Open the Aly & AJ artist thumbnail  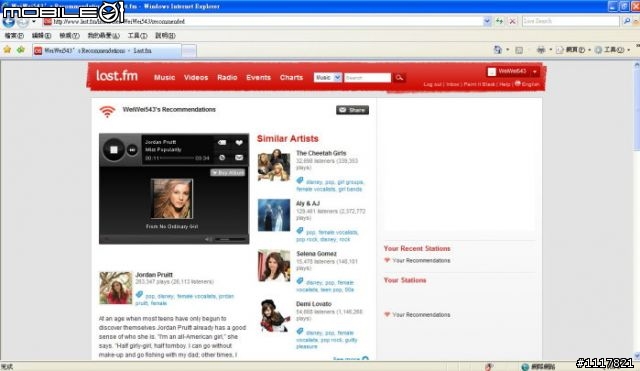[274, 215]
